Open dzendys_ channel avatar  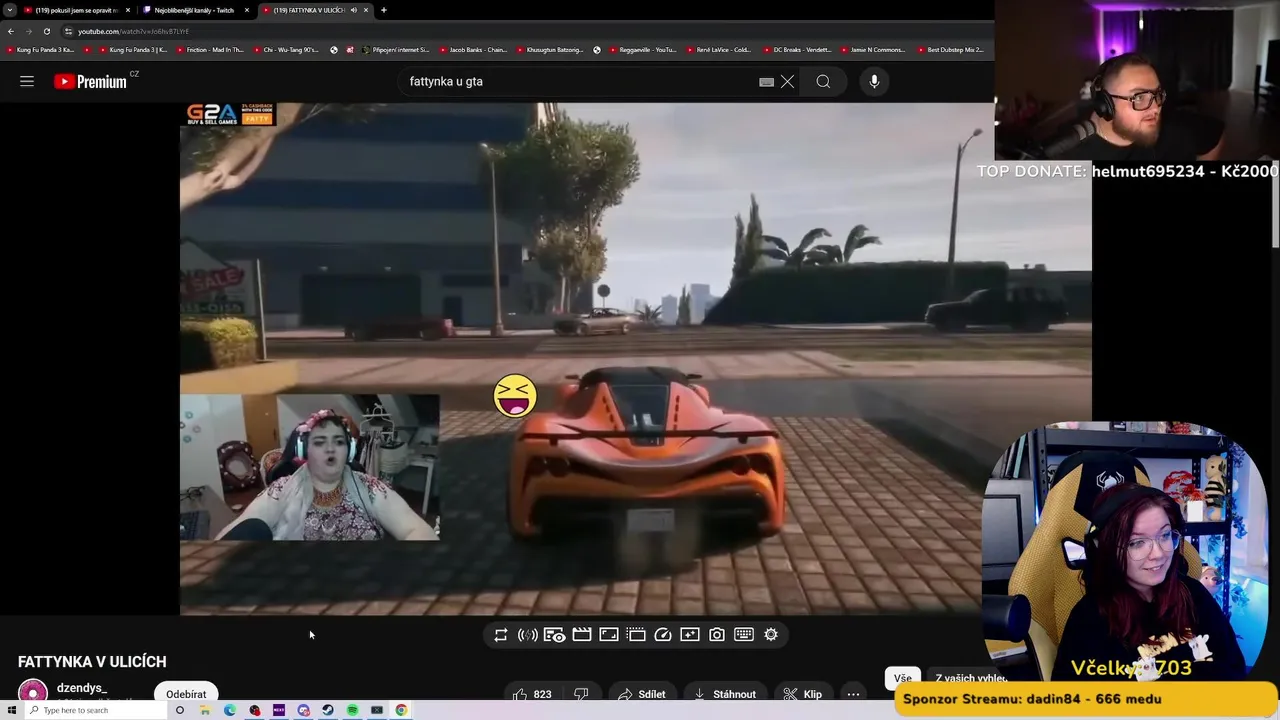point(33,692)
